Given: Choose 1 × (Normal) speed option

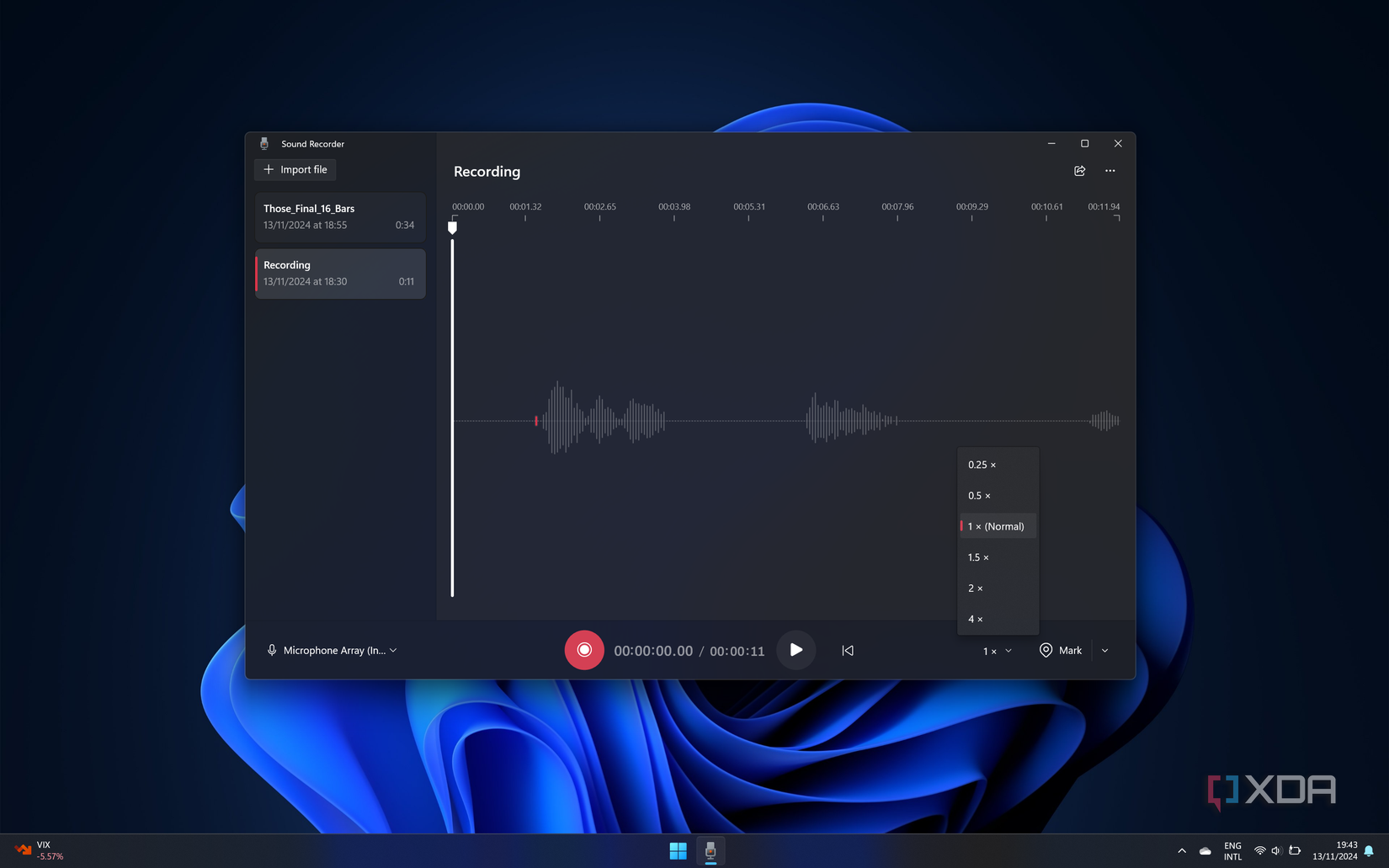Looking at the screenshot, I should pyautogui.click(x=998, y=526).
